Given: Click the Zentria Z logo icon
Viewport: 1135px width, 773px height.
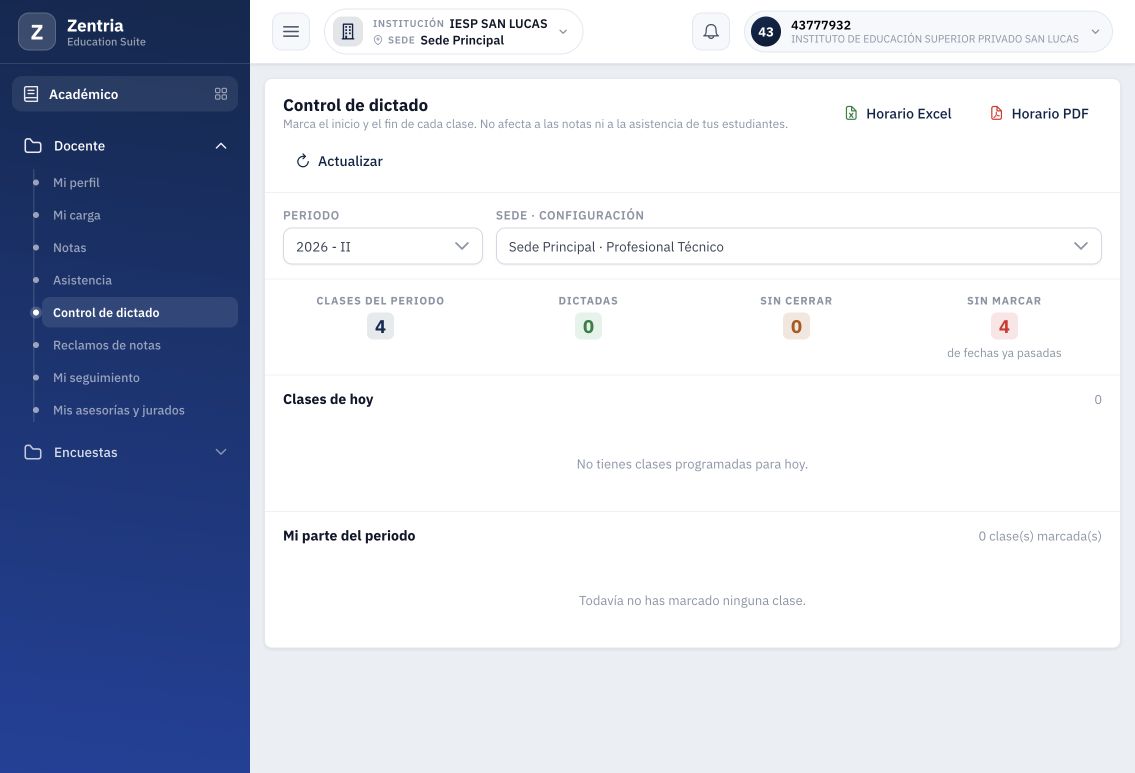Looking at the screenshot, I should tap(37, 32).
